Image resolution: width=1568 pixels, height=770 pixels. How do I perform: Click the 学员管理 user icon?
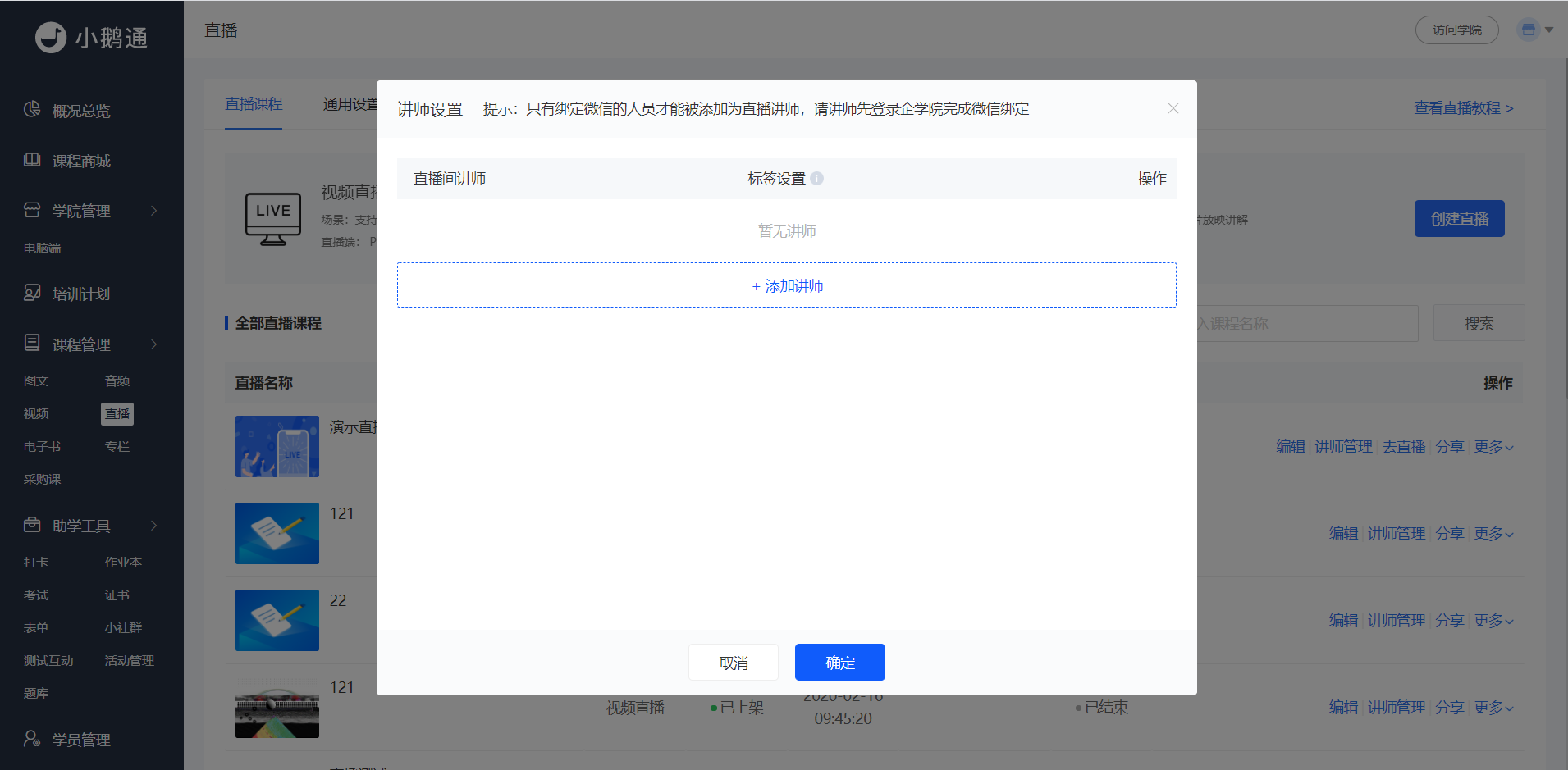coord(32,739)
